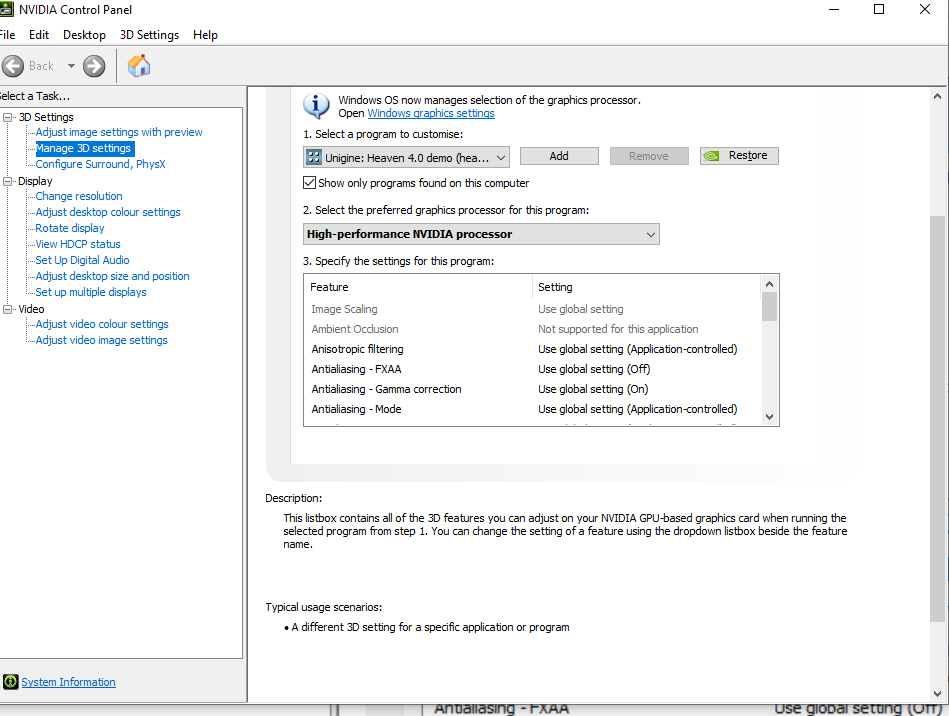The image size is (949, 716).
Task: Select Adjust video colour settings
Action: 102,324
